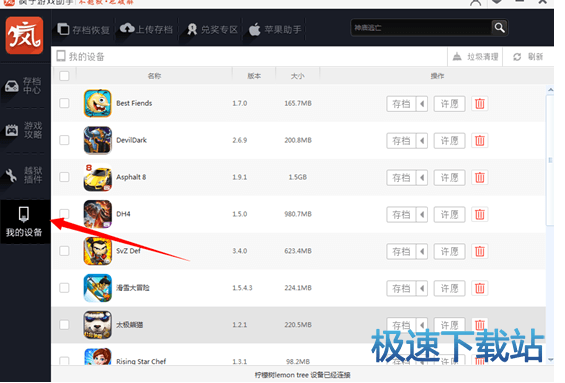Delete Best Fiends with the red trash icon
This screenshot has height=383, width=565.
click(x=480, y=104)
